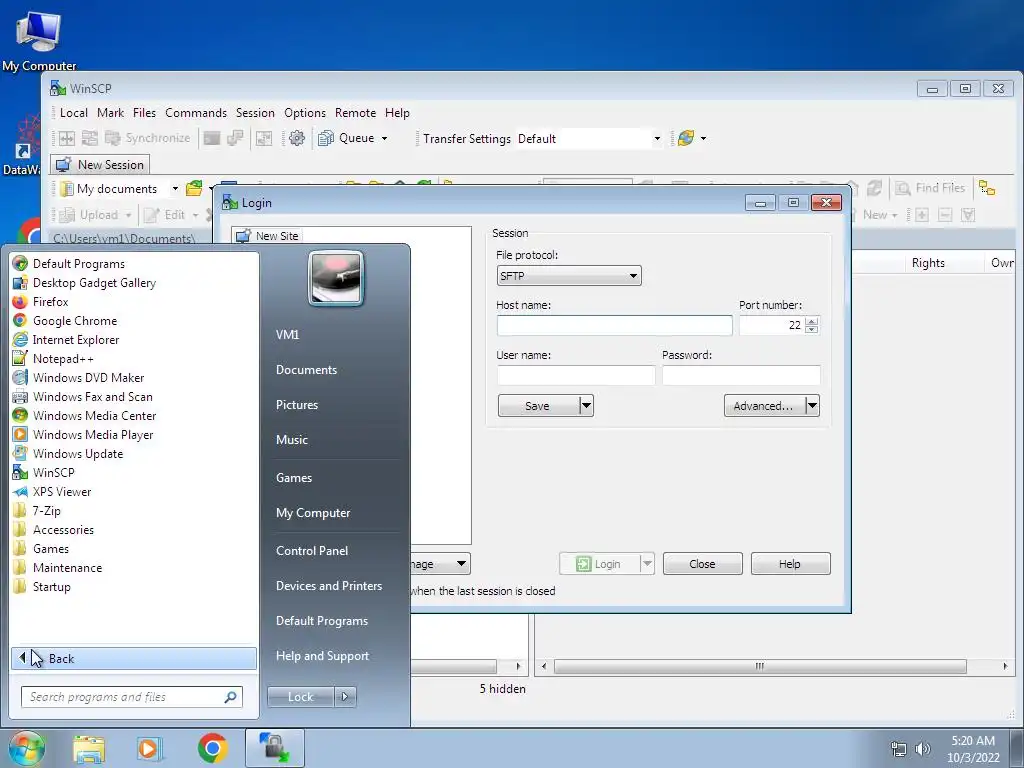Viewport: 1024px width, 768px height.
Task: Click the Lock button in Start menu
Action: (x=301, y=697)
